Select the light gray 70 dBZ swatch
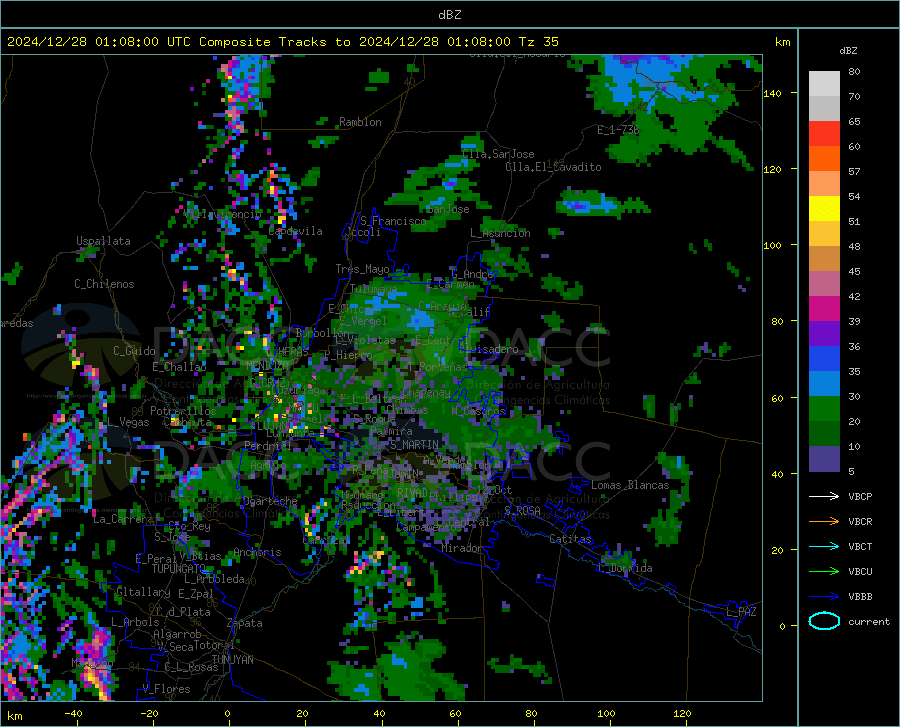 pos(824,84)
